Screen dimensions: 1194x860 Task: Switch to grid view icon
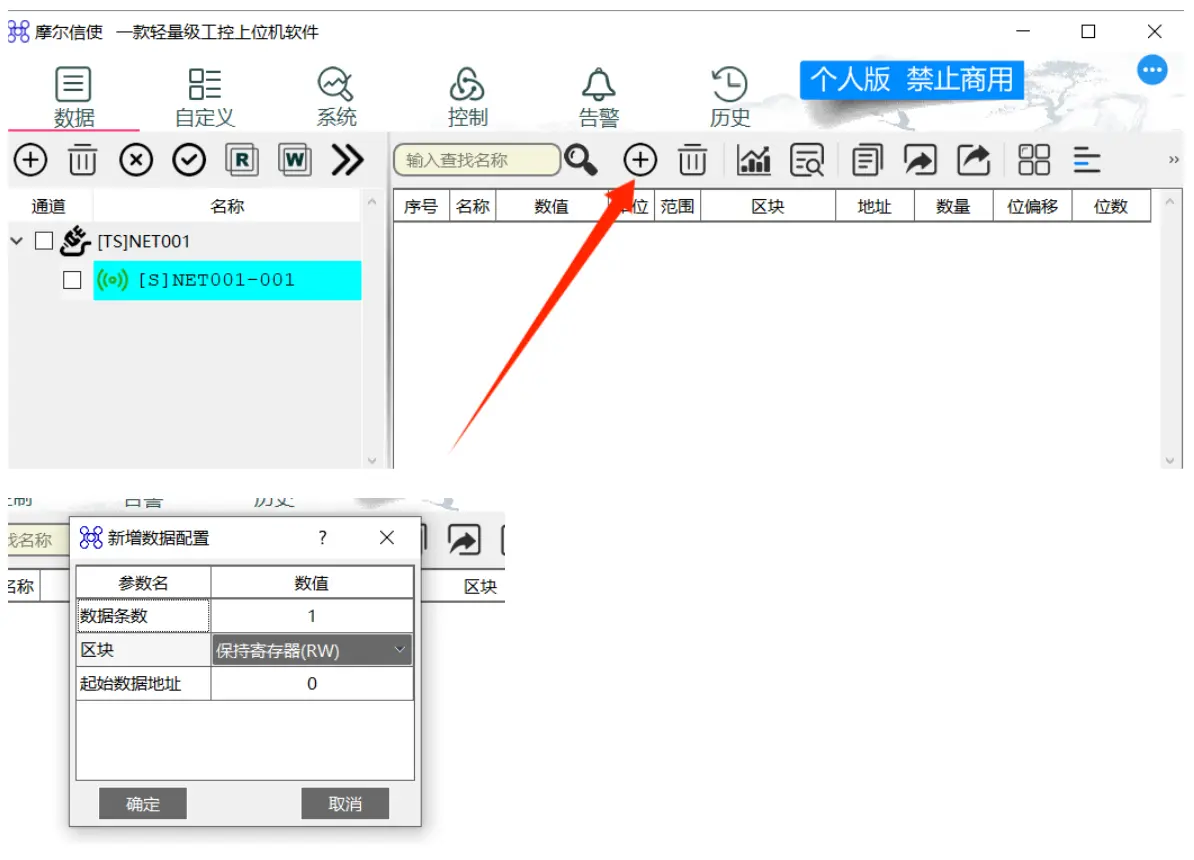pos(1033,160)
